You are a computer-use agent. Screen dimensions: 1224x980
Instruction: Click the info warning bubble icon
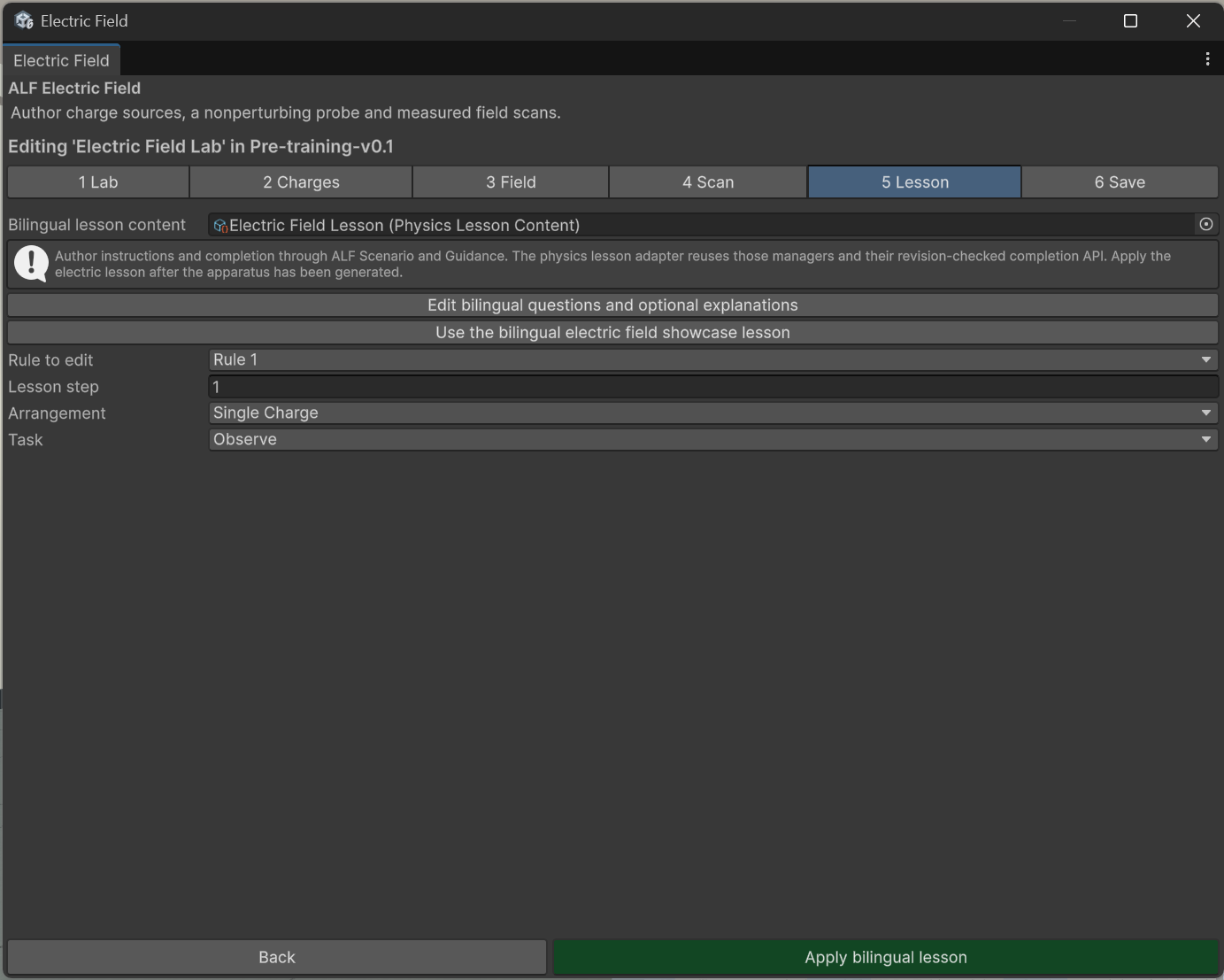click(x=32, y=264)
